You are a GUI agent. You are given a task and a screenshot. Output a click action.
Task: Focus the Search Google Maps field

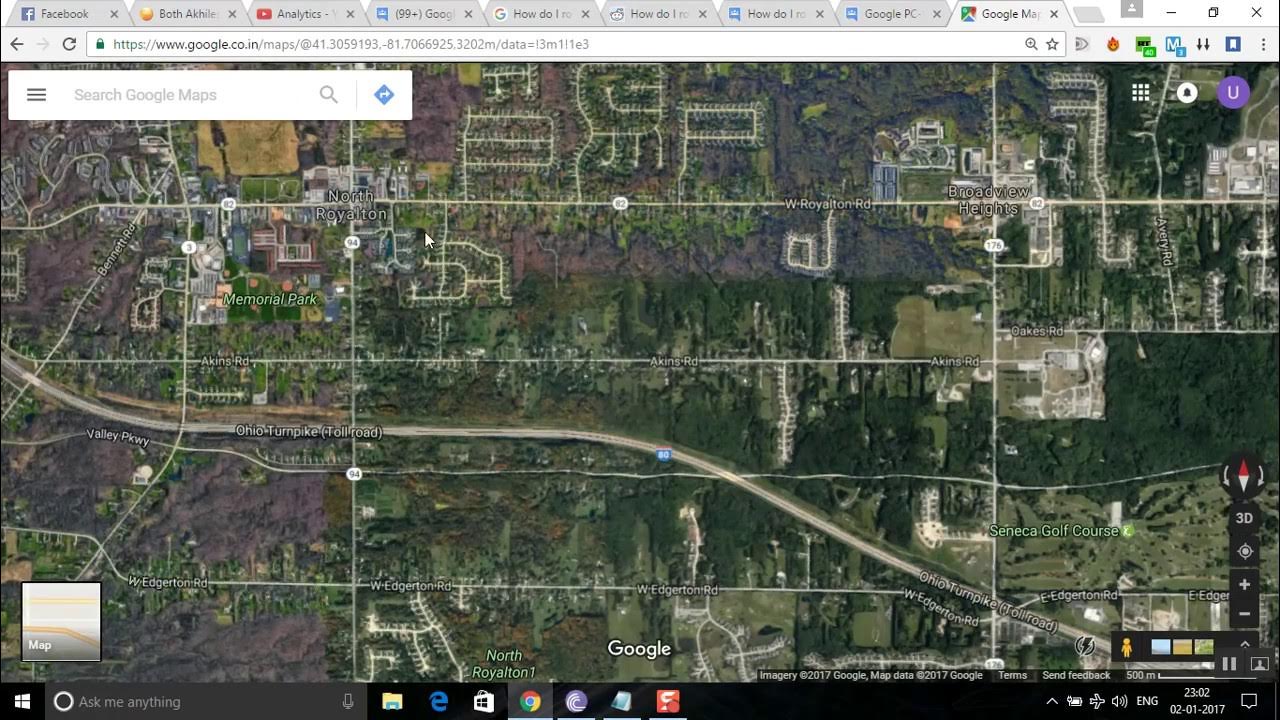190,95
